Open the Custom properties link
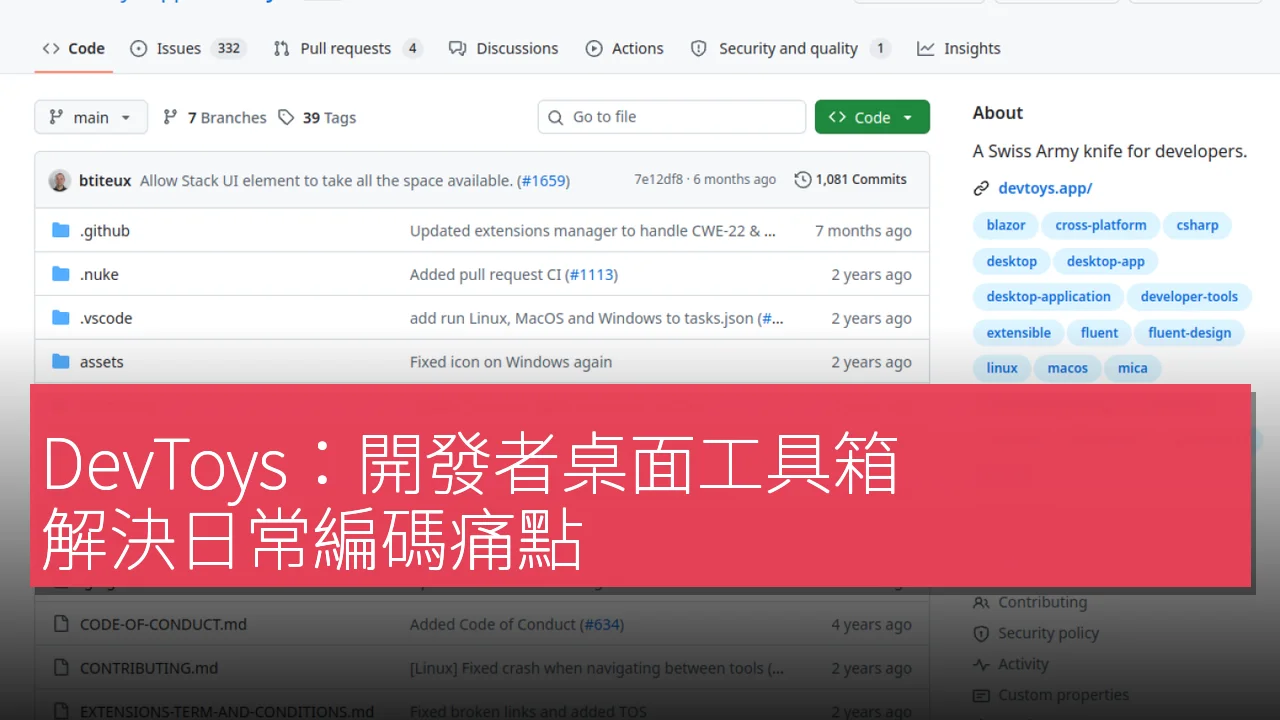 1051,695
